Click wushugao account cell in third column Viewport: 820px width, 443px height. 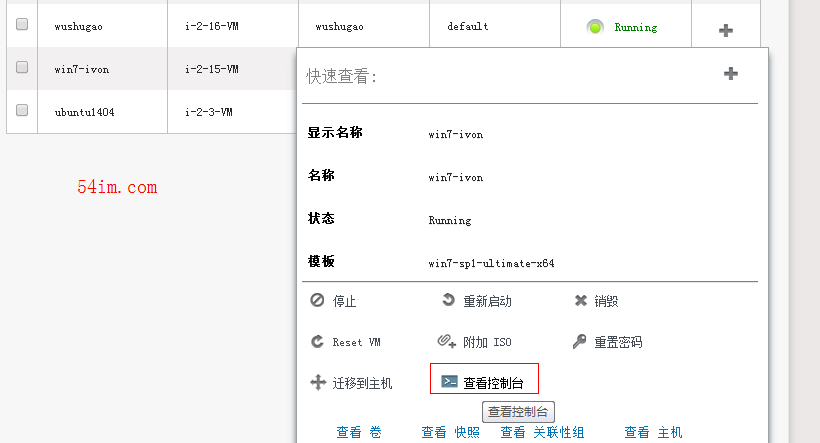coord(339,27)
